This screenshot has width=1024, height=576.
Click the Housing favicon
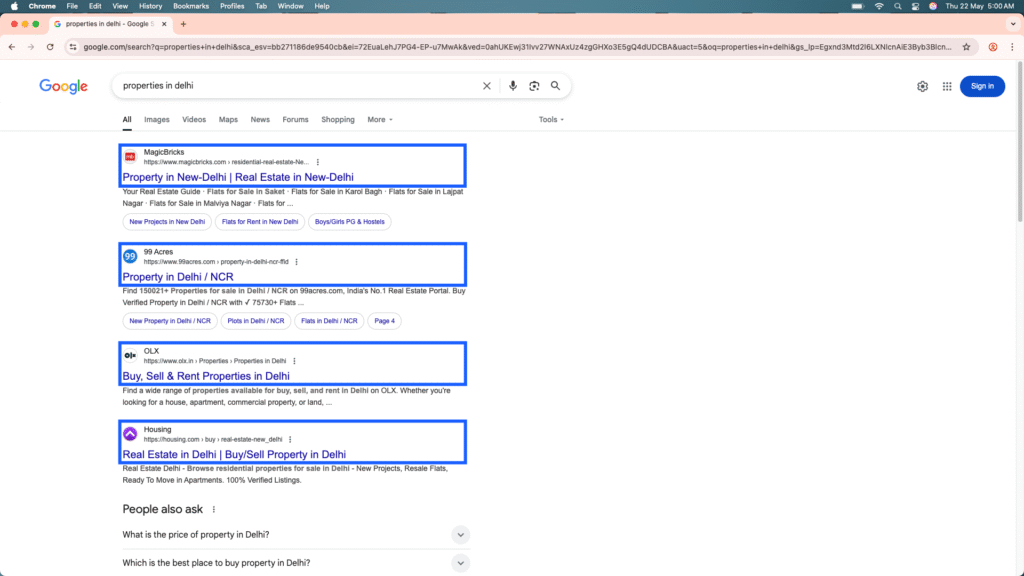click(130, 434)
